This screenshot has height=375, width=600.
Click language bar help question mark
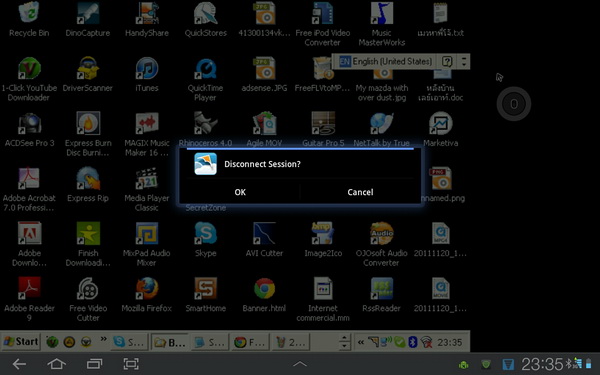coord(447,61)
